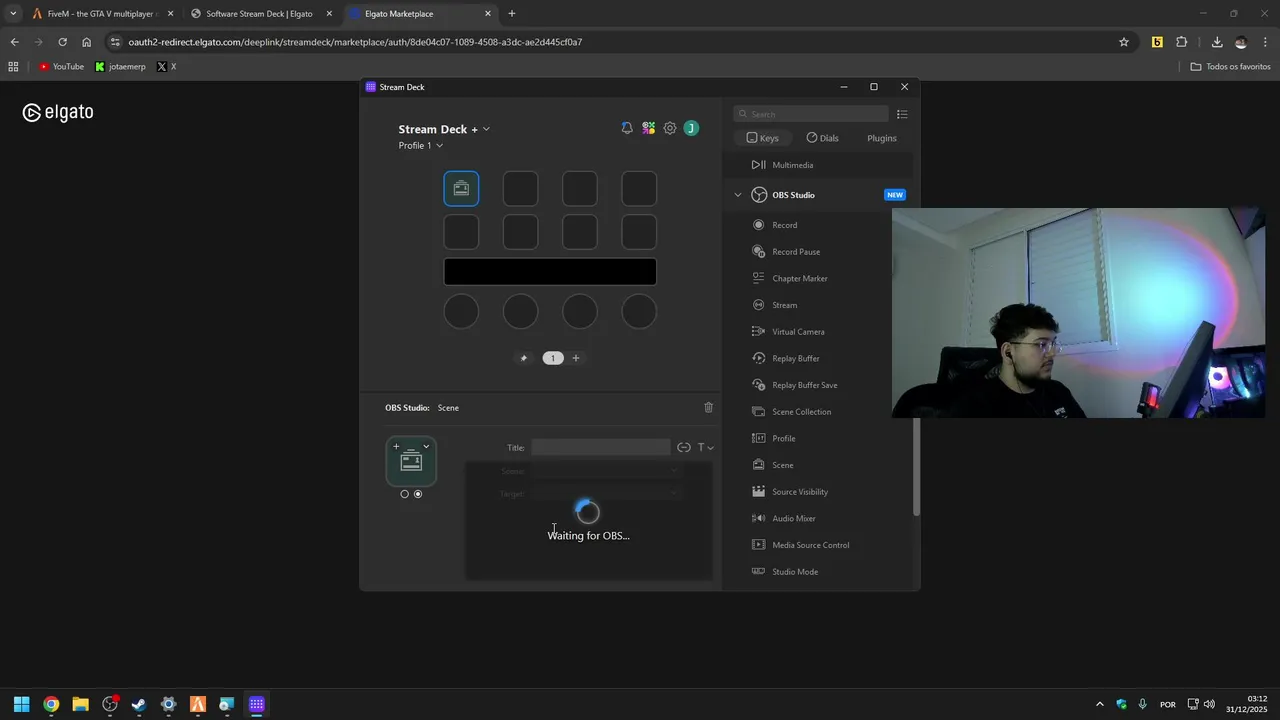Open the green J user account avatar

[x=691, y=128]
